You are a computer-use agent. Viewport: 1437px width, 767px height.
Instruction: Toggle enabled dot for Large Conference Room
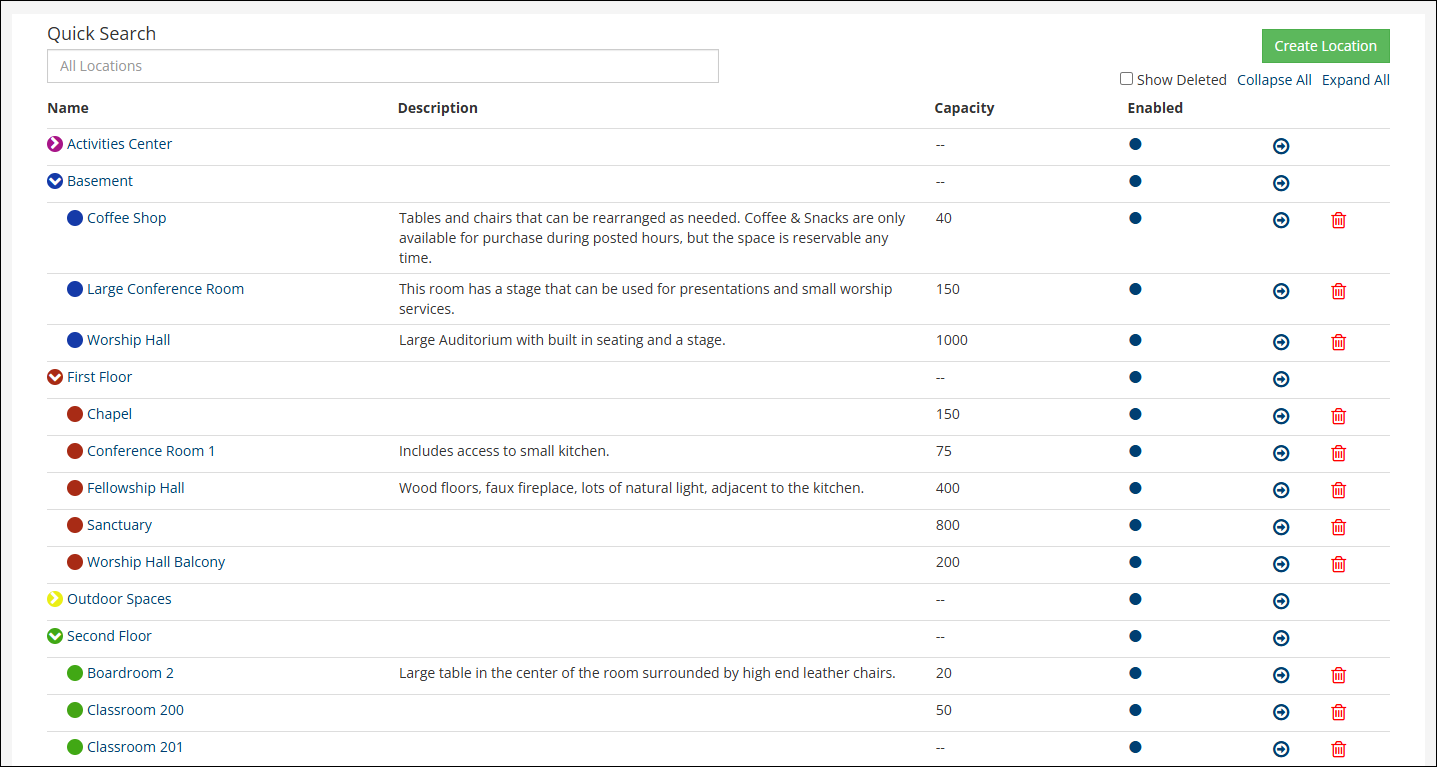pos(1135,289)
